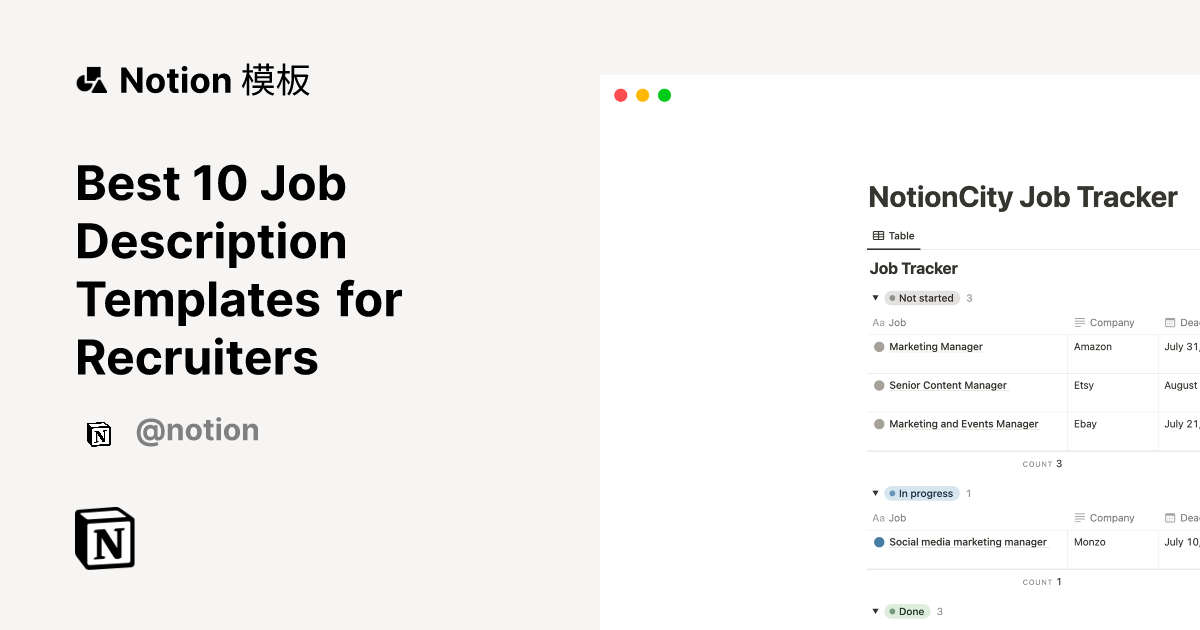Image resolution: width=1200 pixels, height=630 pixels.
Task: Collapse the "Not started" group
Action: tap(875, 297)
